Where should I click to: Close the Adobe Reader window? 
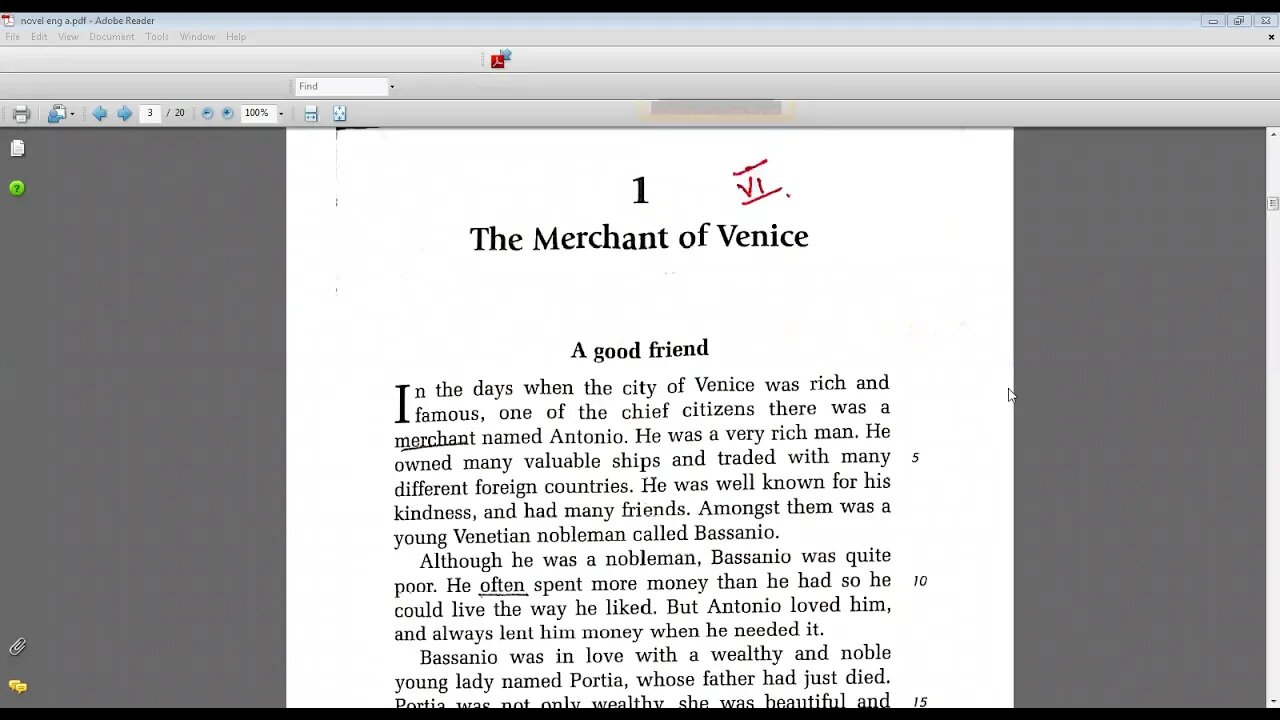point(1265,21)
